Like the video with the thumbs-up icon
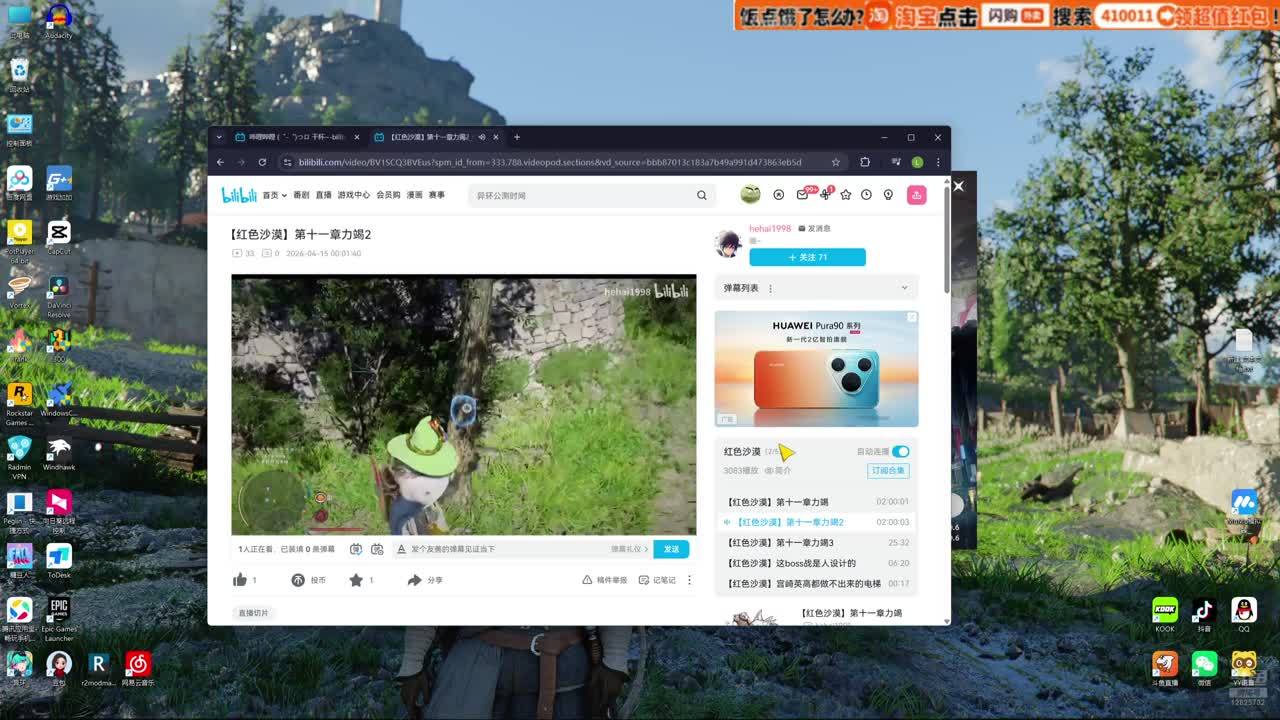The width and height of the screenshot is (1280, 720). tap(240, 580)
